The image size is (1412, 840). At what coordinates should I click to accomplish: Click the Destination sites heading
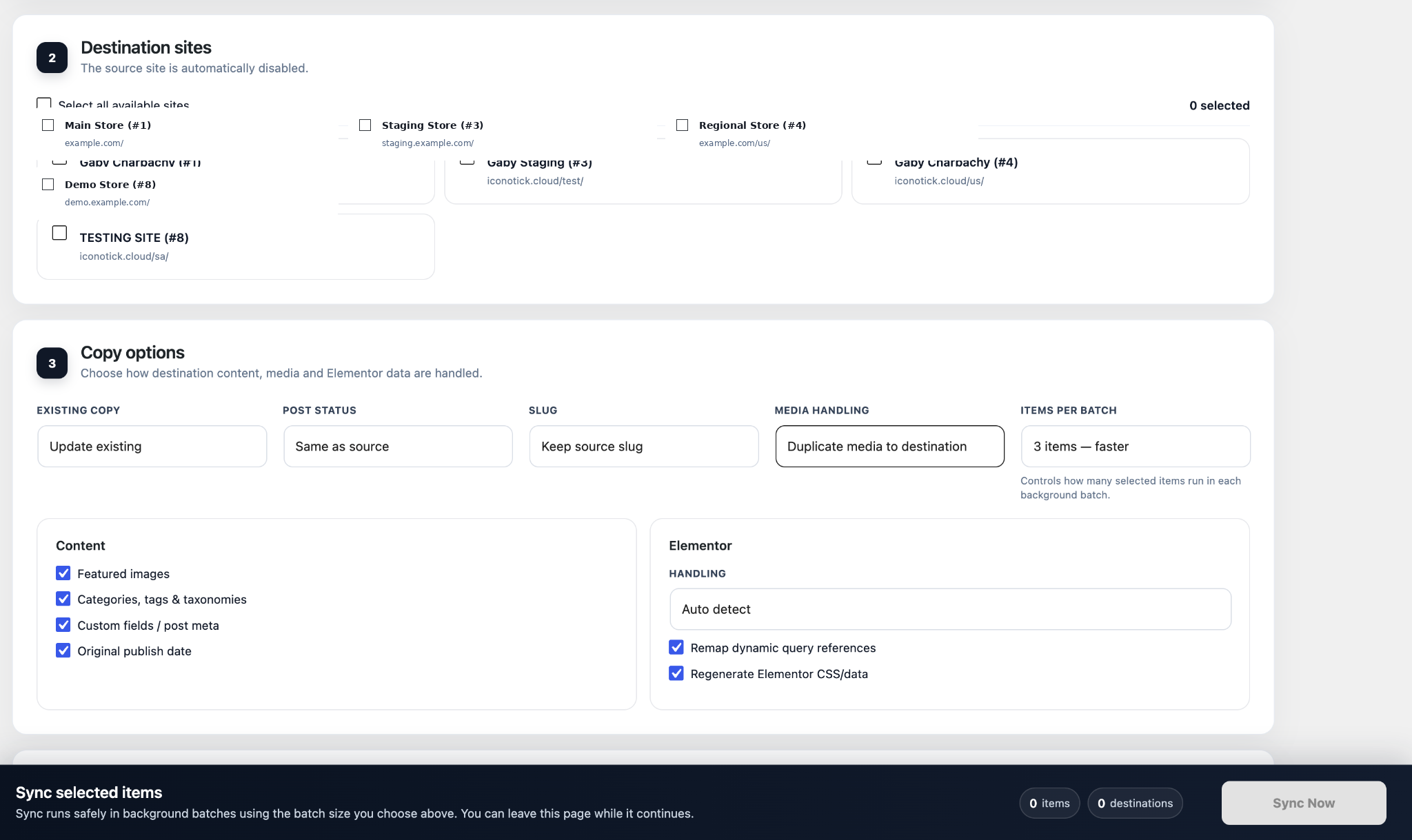(146, 48)
